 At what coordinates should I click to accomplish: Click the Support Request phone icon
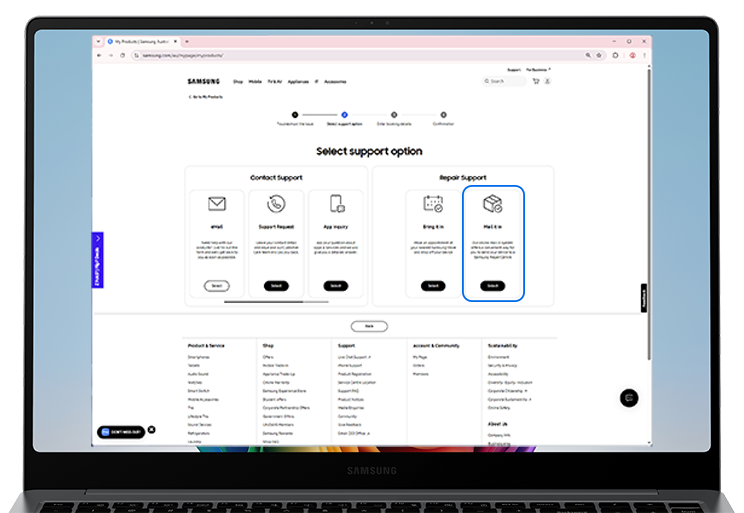click(x=276, y=204)
